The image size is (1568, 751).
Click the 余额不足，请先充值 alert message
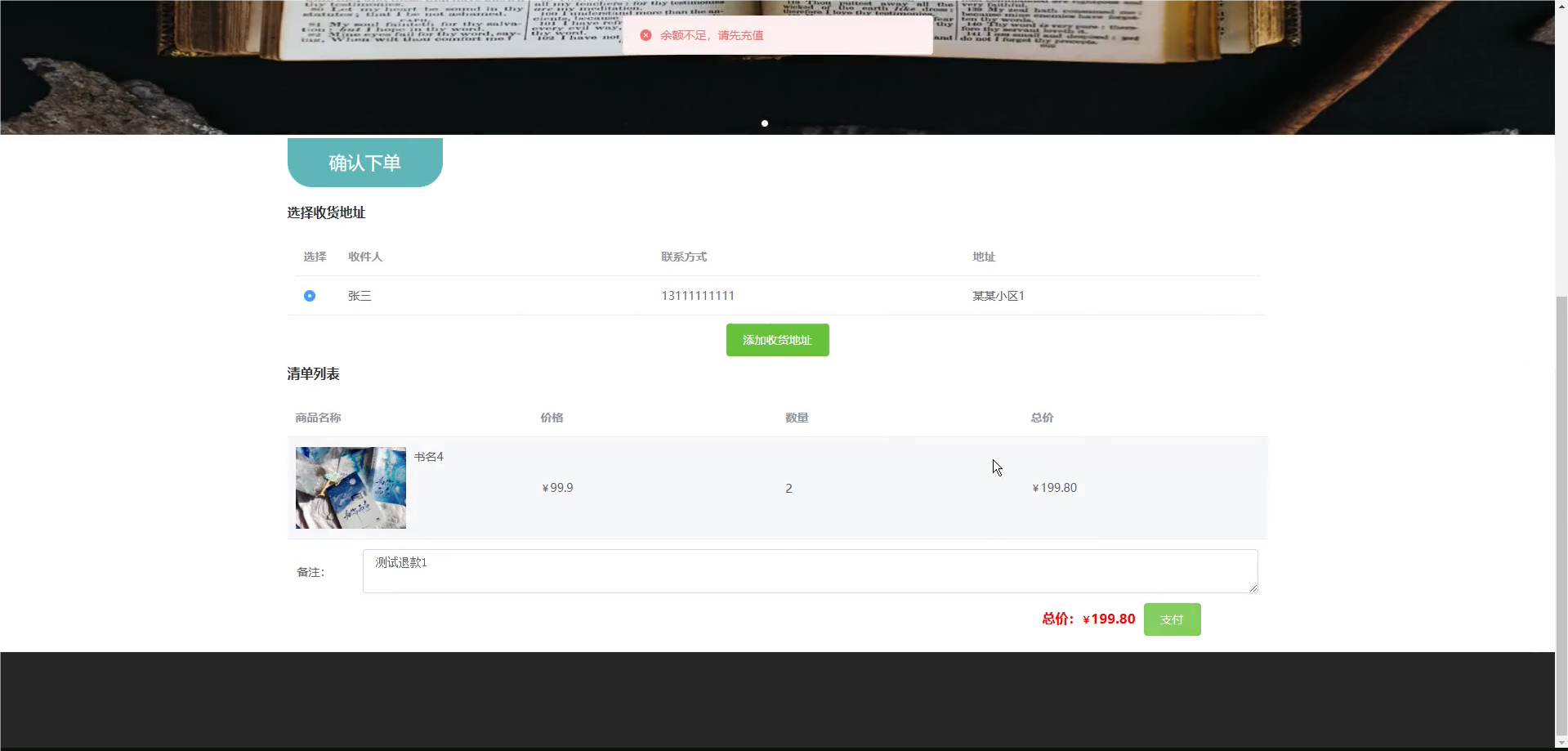pyautogui.click(x=712, y=35)
